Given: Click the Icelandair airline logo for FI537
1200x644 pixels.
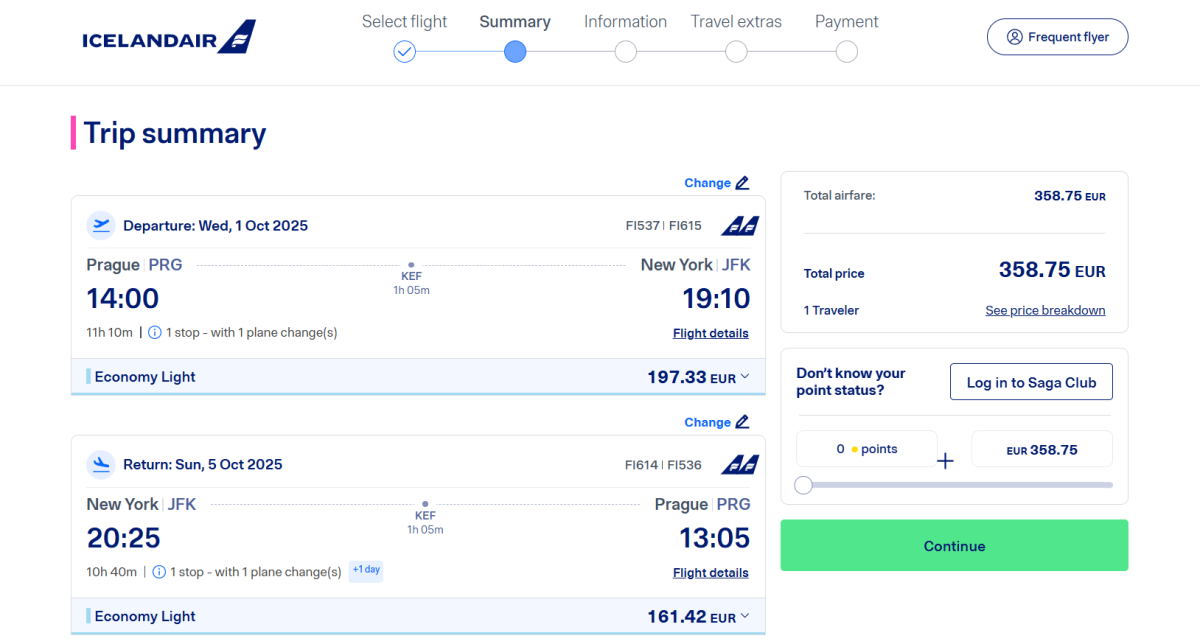Looking at the screenshot, I should pyautogui.click(x=740, y=226).
